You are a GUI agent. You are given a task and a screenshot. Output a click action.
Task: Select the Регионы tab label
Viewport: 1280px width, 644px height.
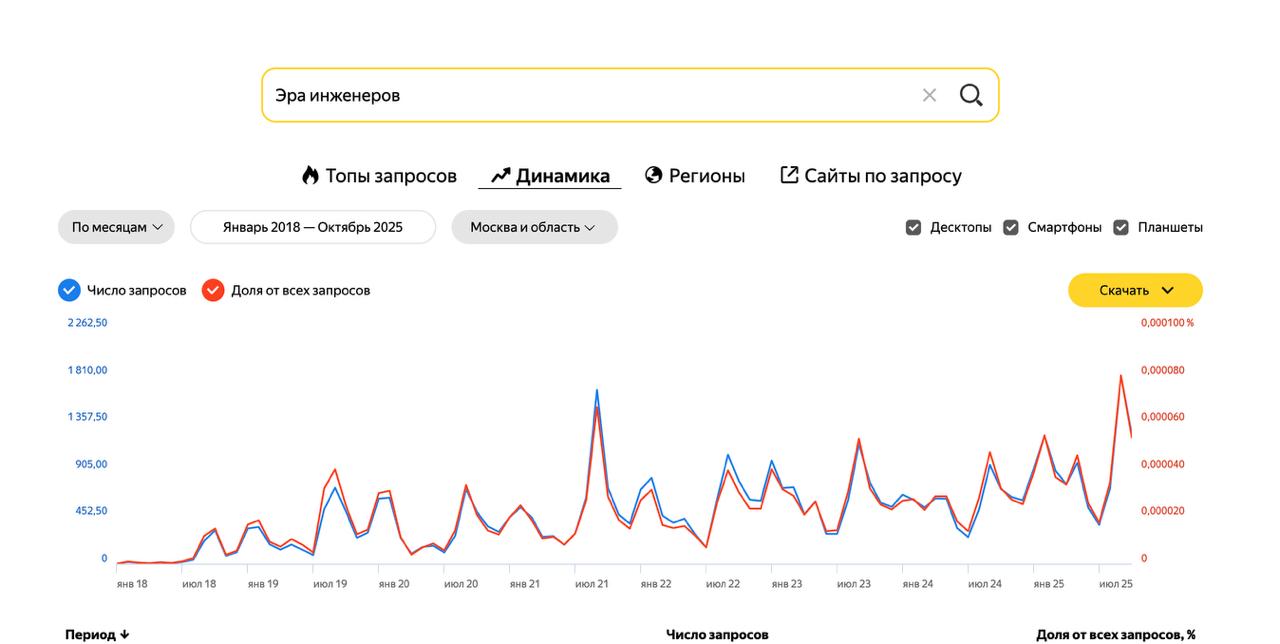pos(706,176)
